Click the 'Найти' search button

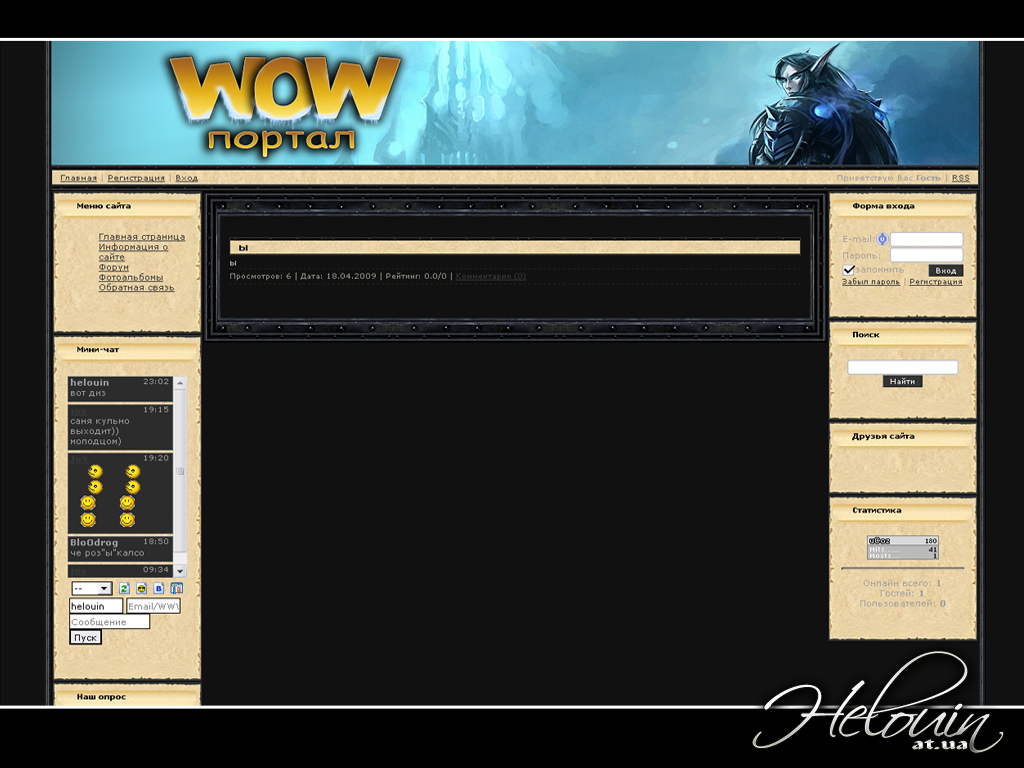coord(903,381)
